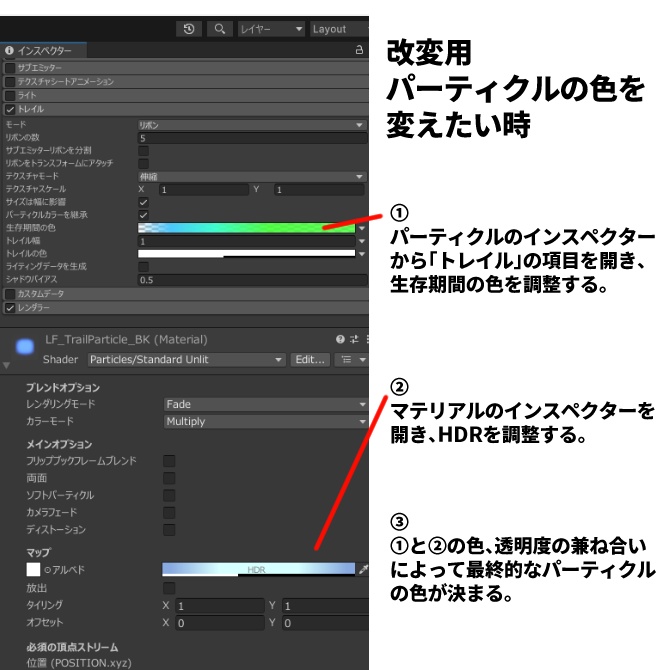The image size is (670, 670).
Task: Uncheck パーティクルカラーを継承 option
Action: [x=144, y=215]
